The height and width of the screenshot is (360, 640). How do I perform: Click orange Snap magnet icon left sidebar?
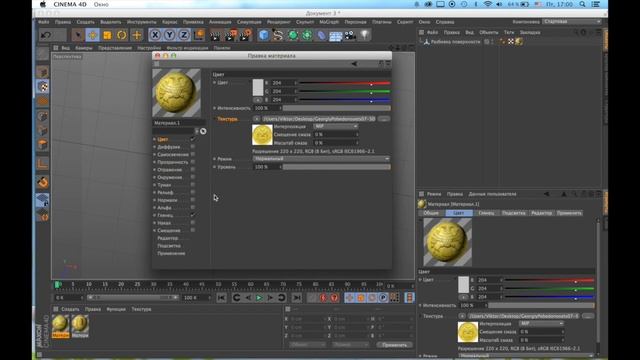tap(42, 182)
